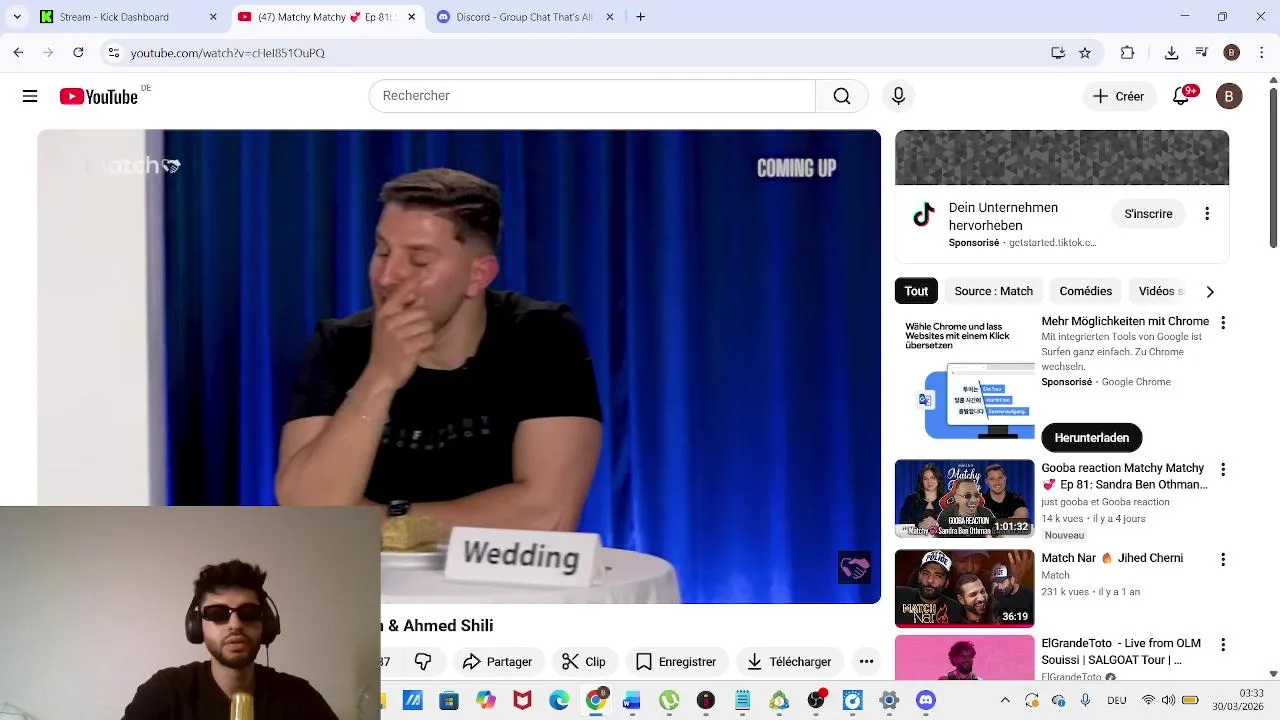Show hidden system tray icons
The width and height of the screenshot is (1280, 720).
pyautogui.click(x=1005, y=700)
